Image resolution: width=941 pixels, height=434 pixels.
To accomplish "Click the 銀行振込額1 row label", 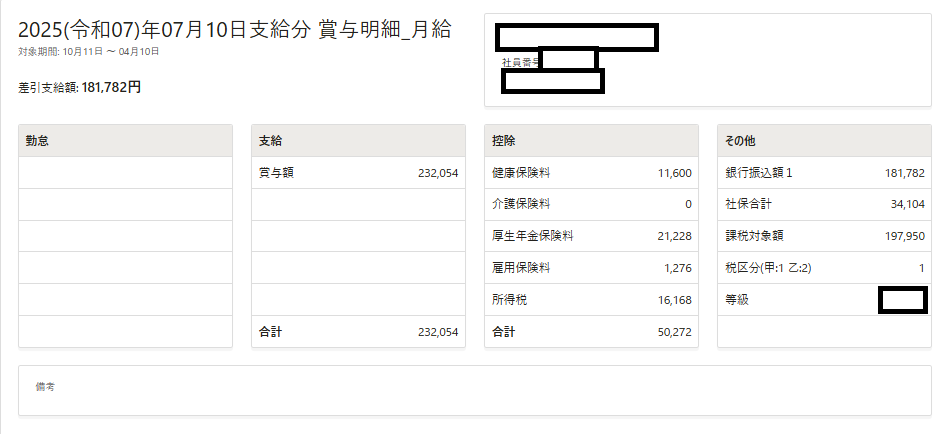I will click(x=758, y=173).
